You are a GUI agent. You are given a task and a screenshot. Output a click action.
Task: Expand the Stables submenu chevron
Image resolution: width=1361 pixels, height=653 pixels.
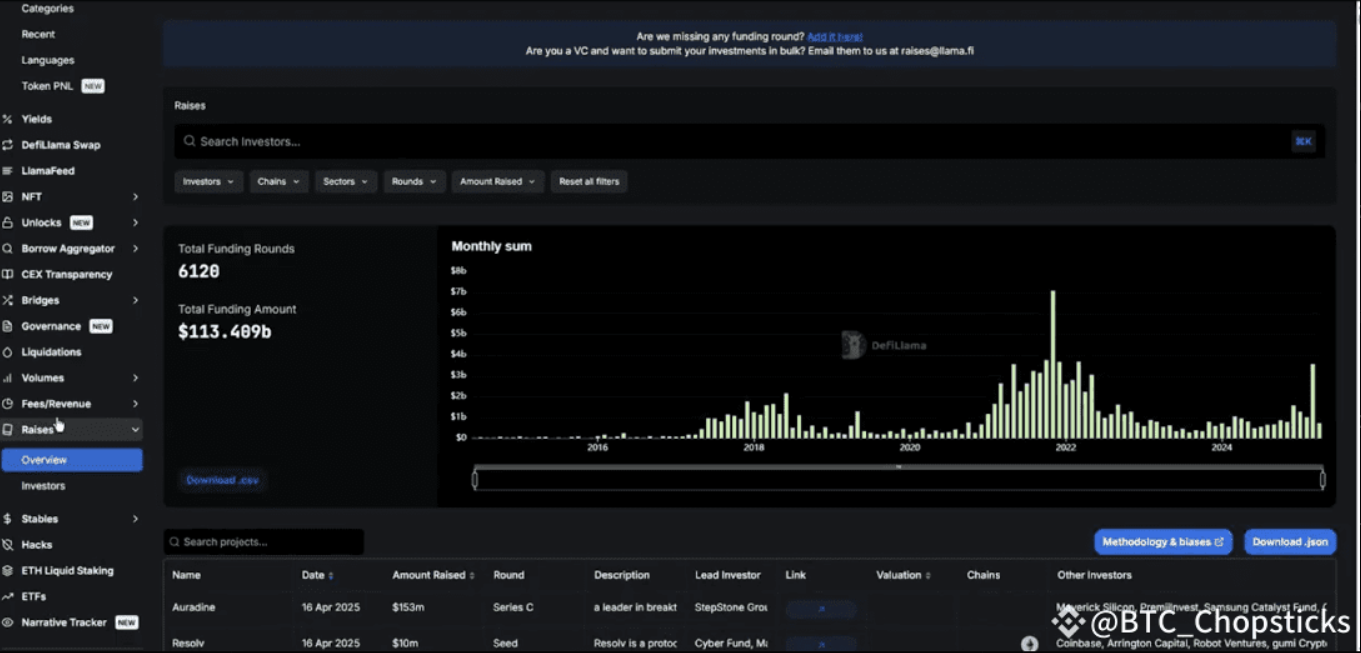[x=135, y=519]
